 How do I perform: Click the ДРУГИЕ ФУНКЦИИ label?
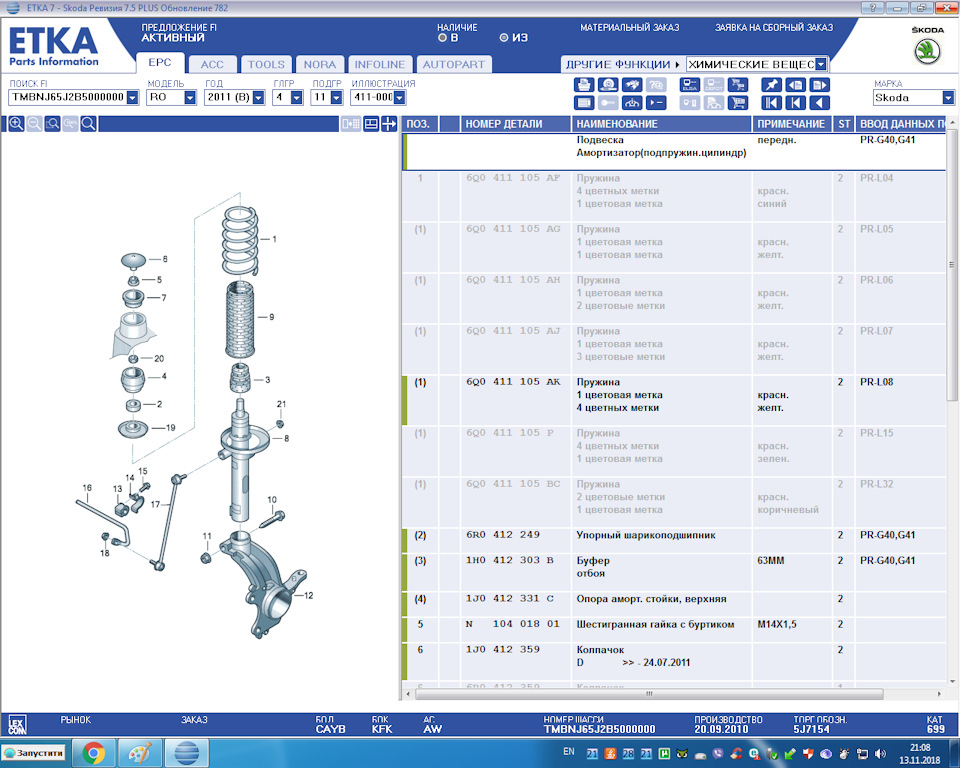click(x=618, y=64)
